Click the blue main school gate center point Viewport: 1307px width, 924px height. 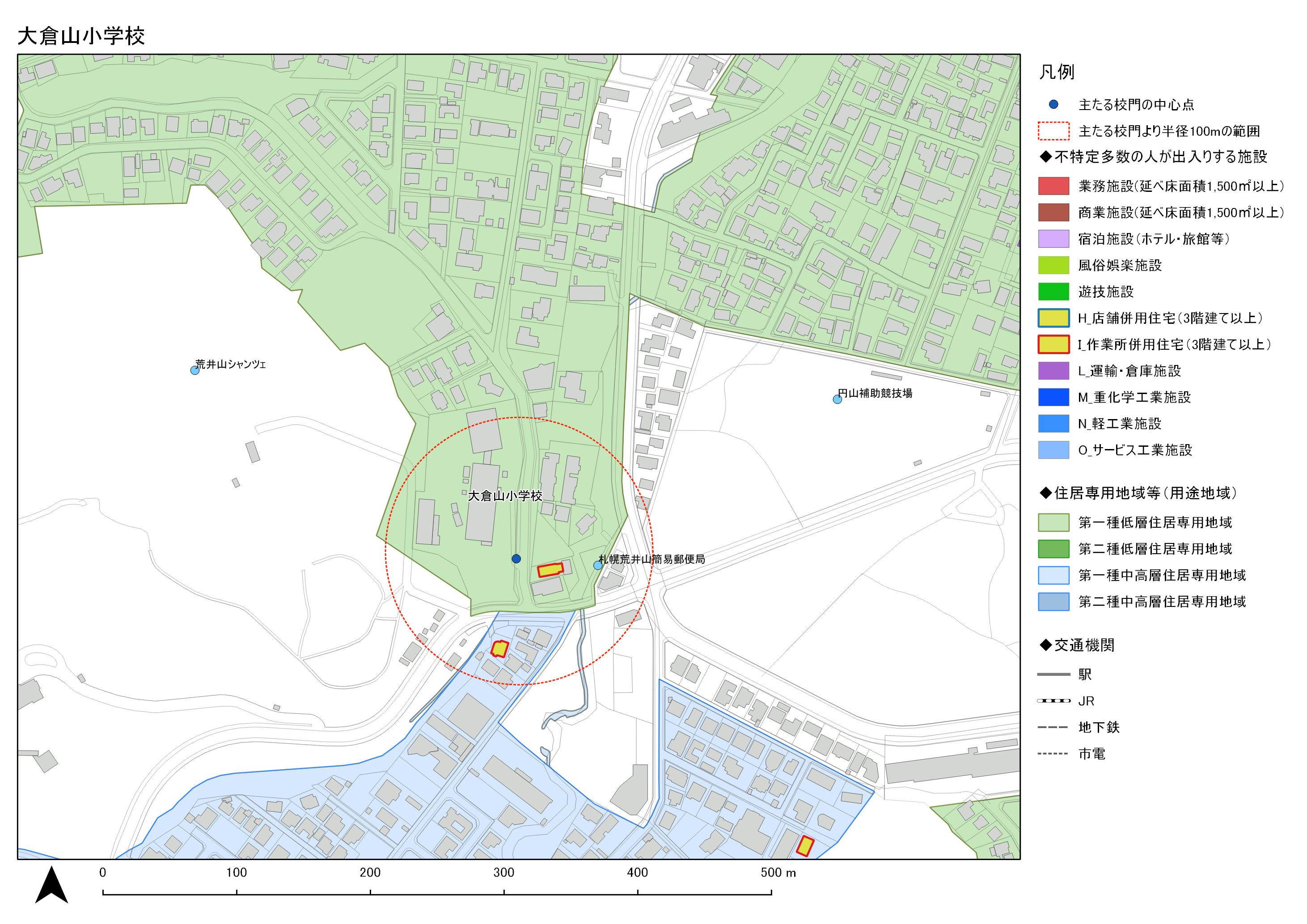516,559
